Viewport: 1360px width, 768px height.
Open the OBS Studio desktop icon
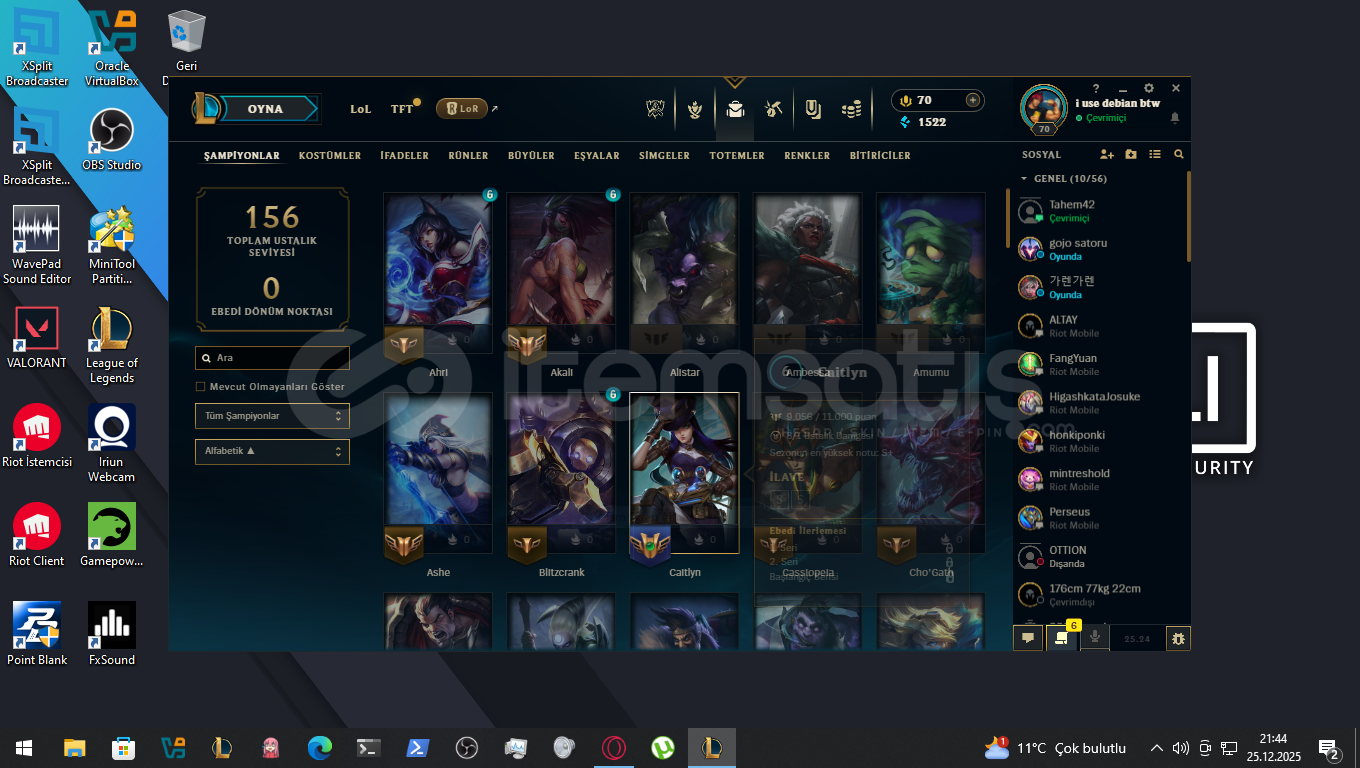pyautogui.click(x=112, y=140)
